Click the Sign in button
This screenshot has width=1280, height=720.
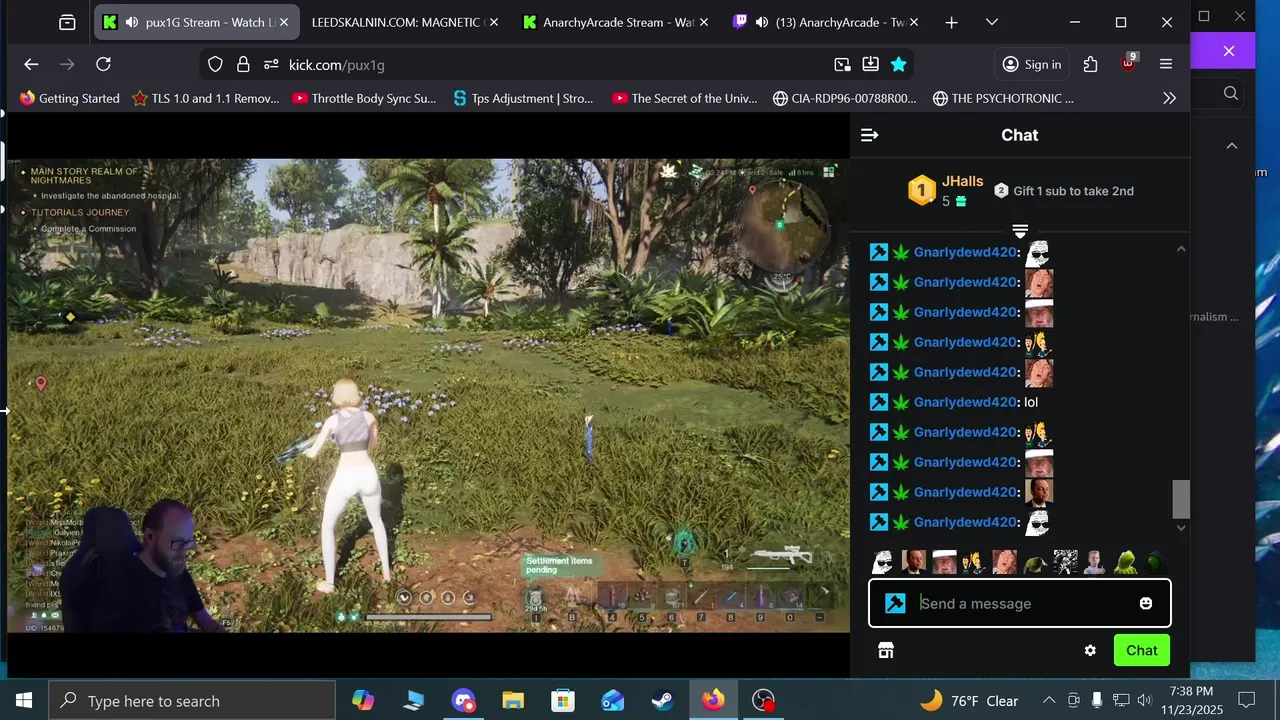tap(1031, 64)
